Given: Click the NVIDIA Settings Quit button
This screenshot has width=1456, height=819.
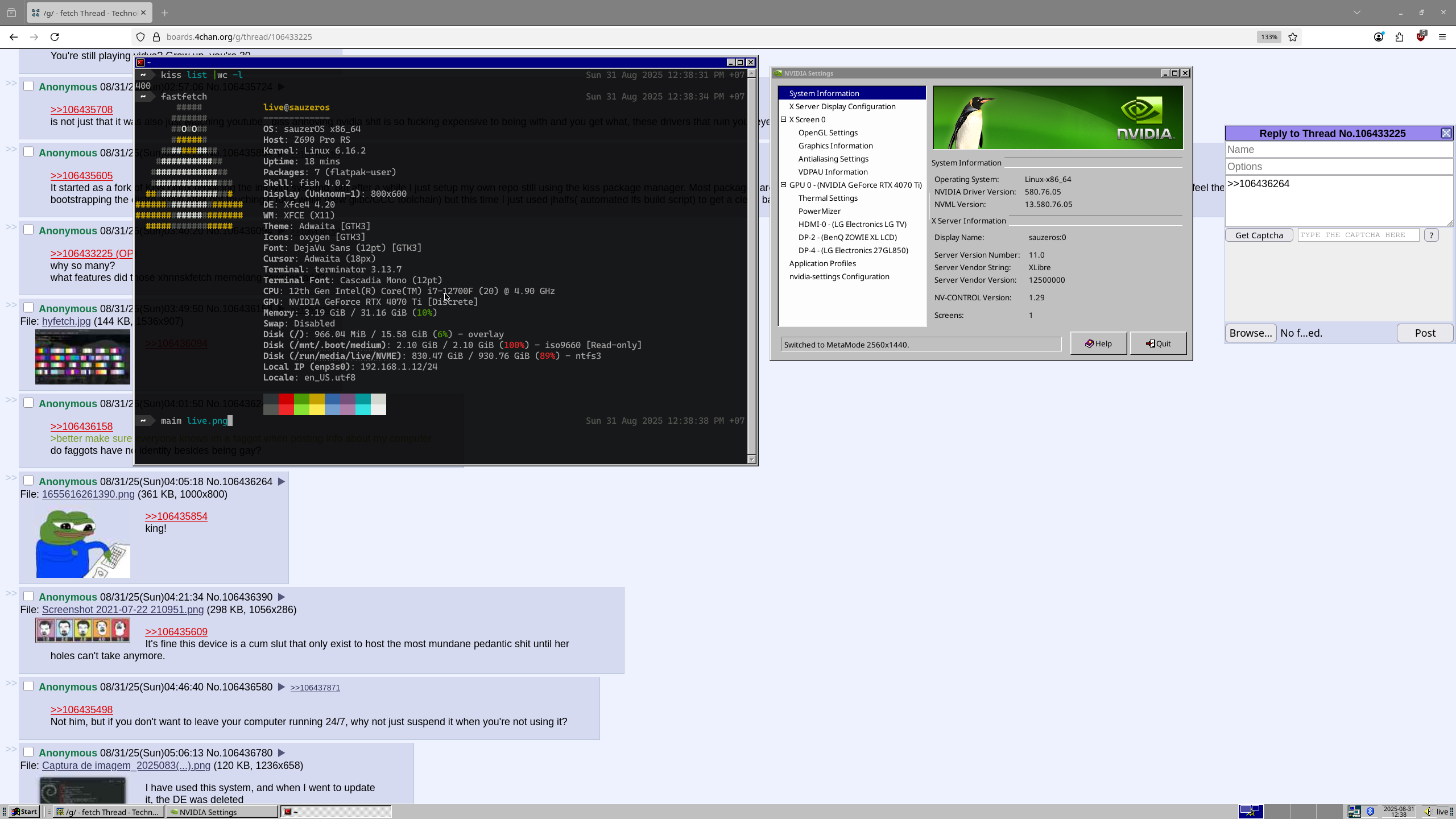Looking at the screenshot, I should [1158, 344].
